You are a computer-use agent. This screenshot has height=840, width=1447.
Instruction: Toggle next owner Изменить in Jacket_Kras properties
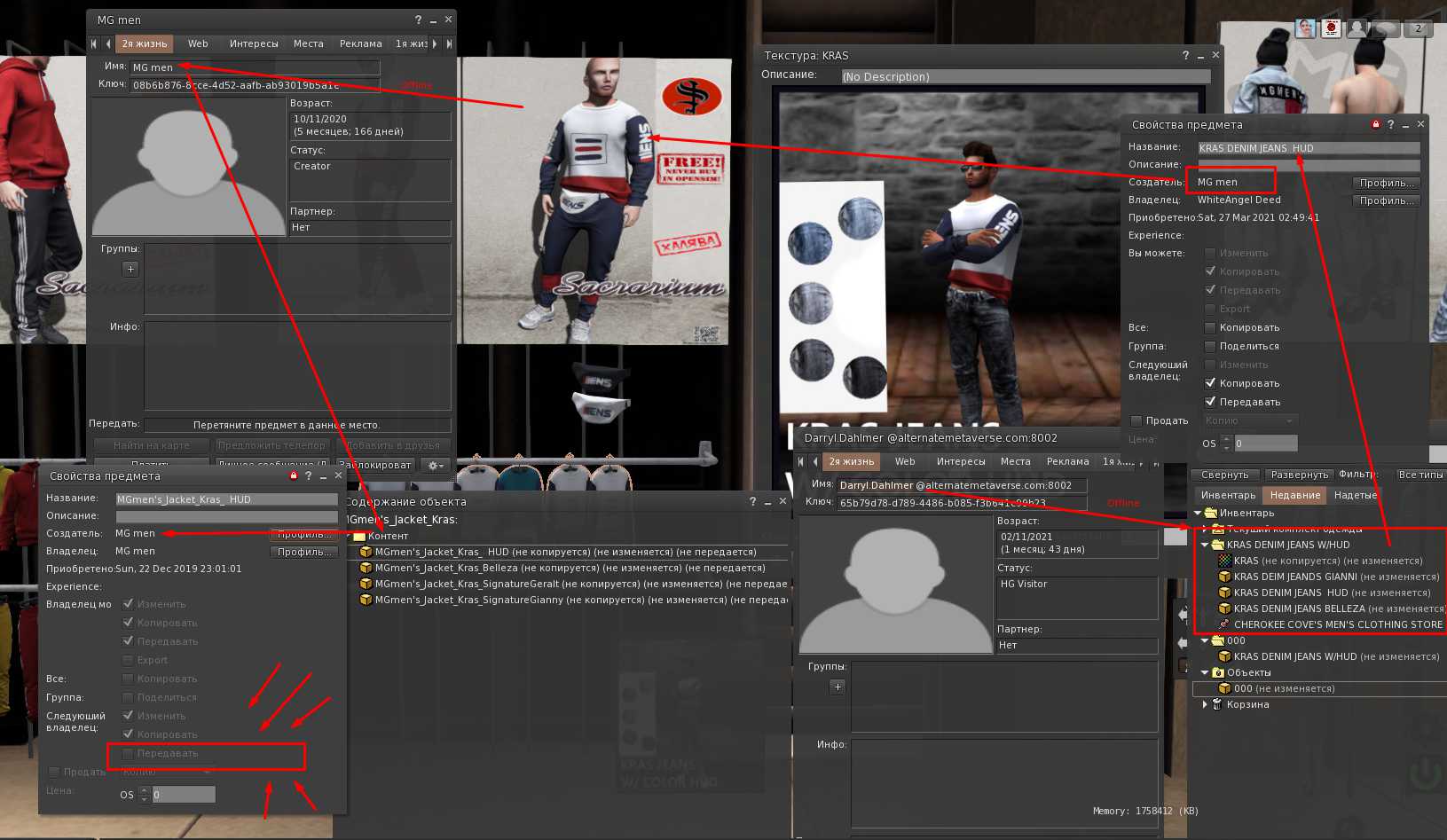(x=128, y=716)
